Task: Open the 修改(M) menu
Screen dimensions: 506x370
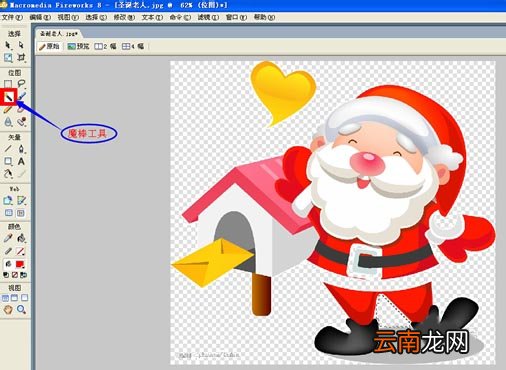Action: pyautogui.click(x=124, y=17)
